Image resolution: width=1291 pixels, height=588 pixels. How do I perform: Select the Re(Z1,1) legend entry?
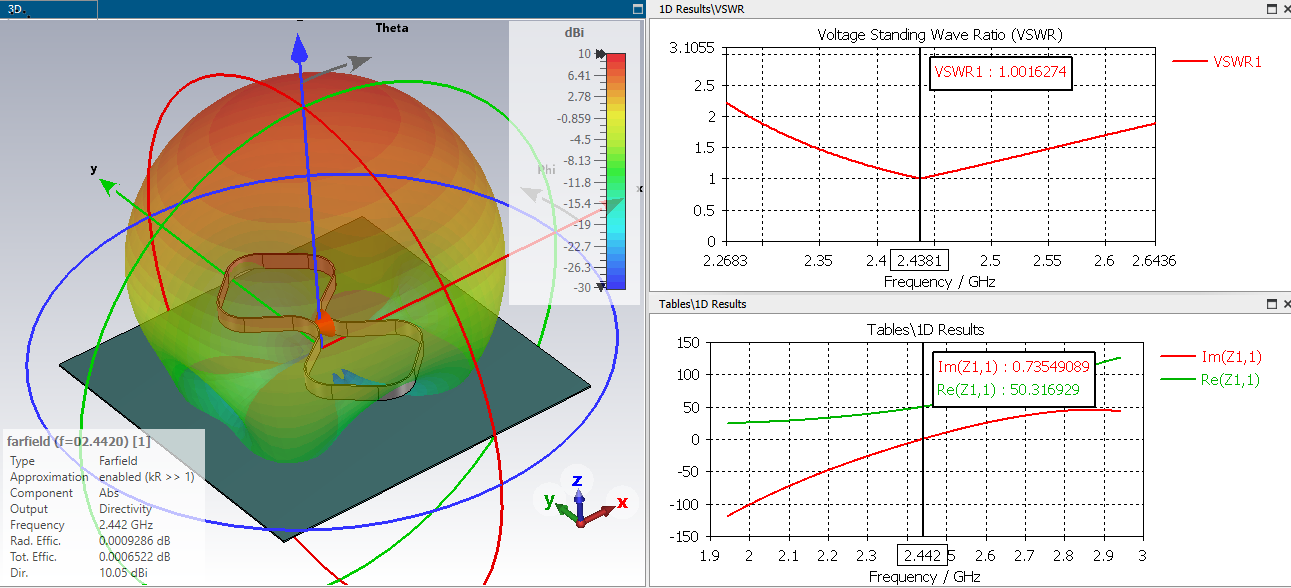point(1210,379)
